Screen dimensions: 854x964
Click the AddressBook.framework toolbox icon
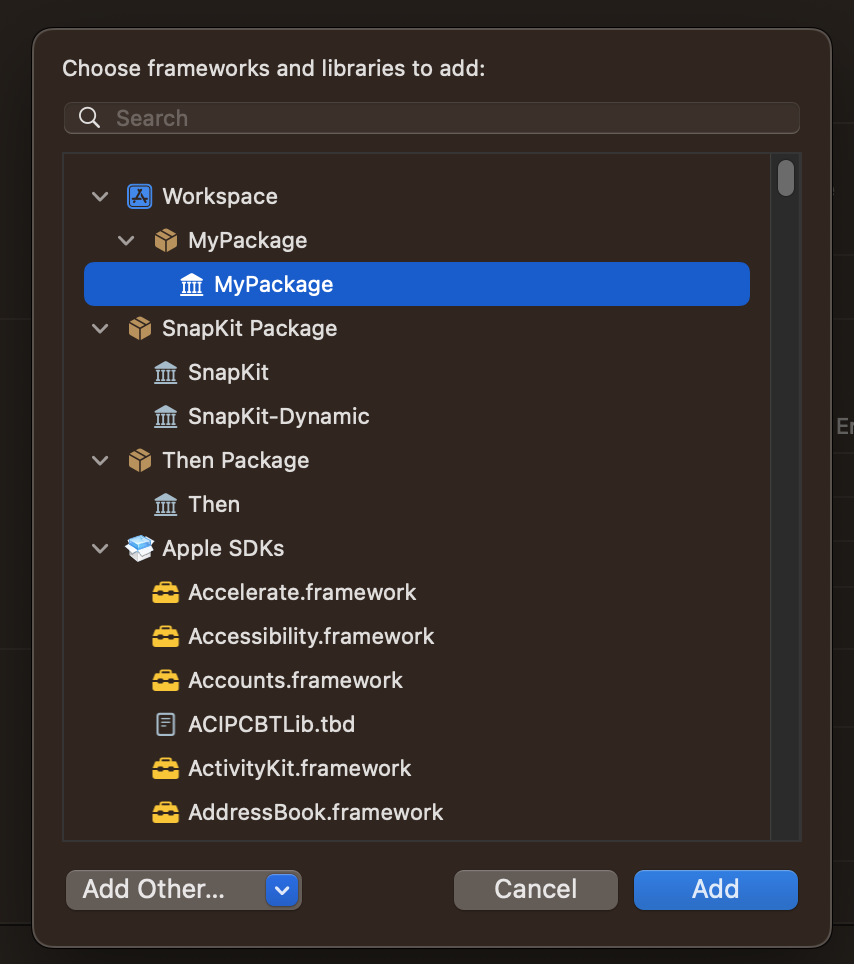tap(165, 813)
